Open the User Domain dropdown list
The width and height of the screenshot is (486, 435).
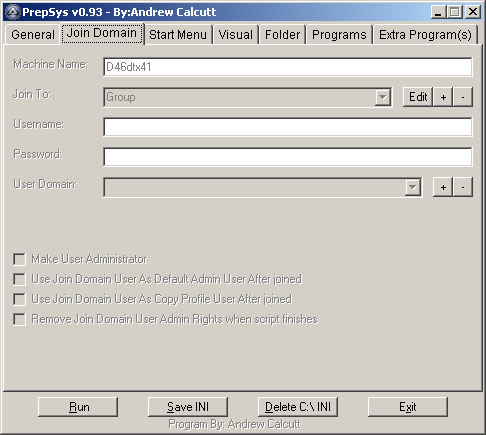[x=413, y=187]
